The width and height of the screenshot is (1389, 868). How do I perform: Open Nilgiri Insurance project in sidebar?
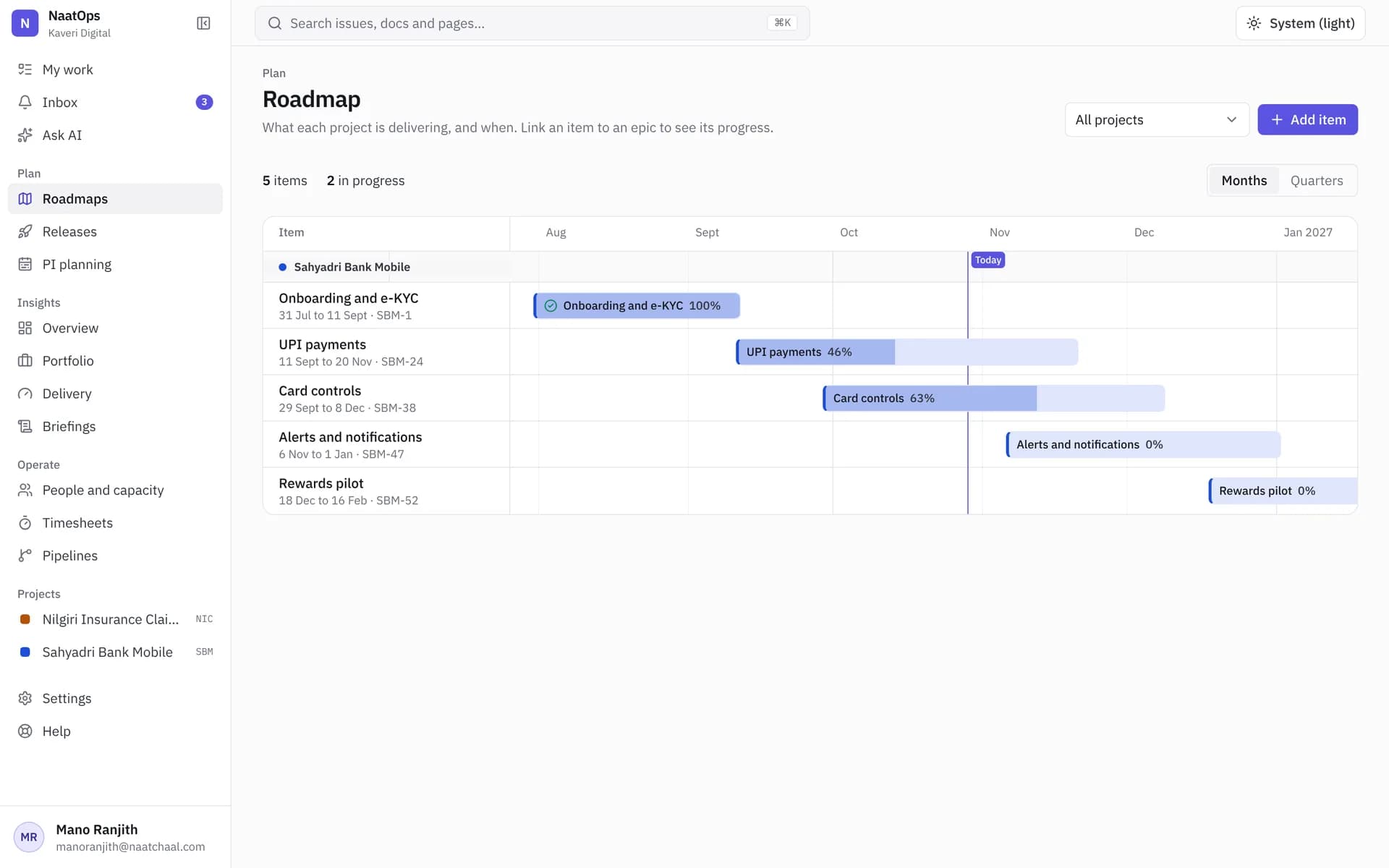[115, 619]
